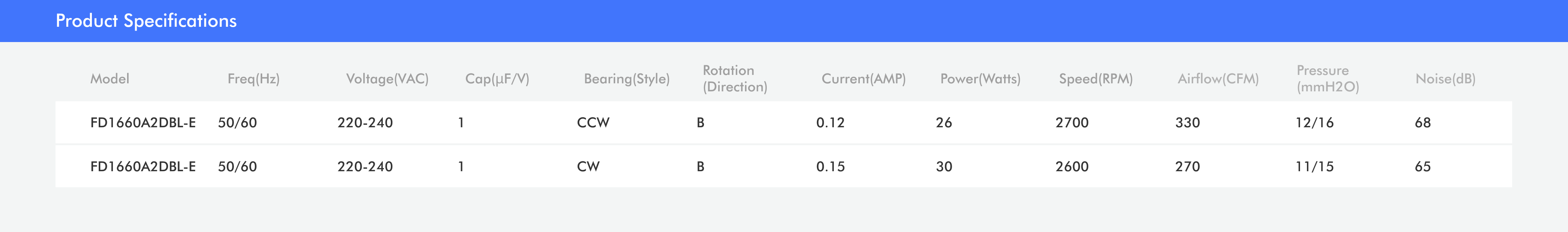The height and width of the screenshot is (232, 1568).
Task: Click the Model column header
Action: pos(109,79)
